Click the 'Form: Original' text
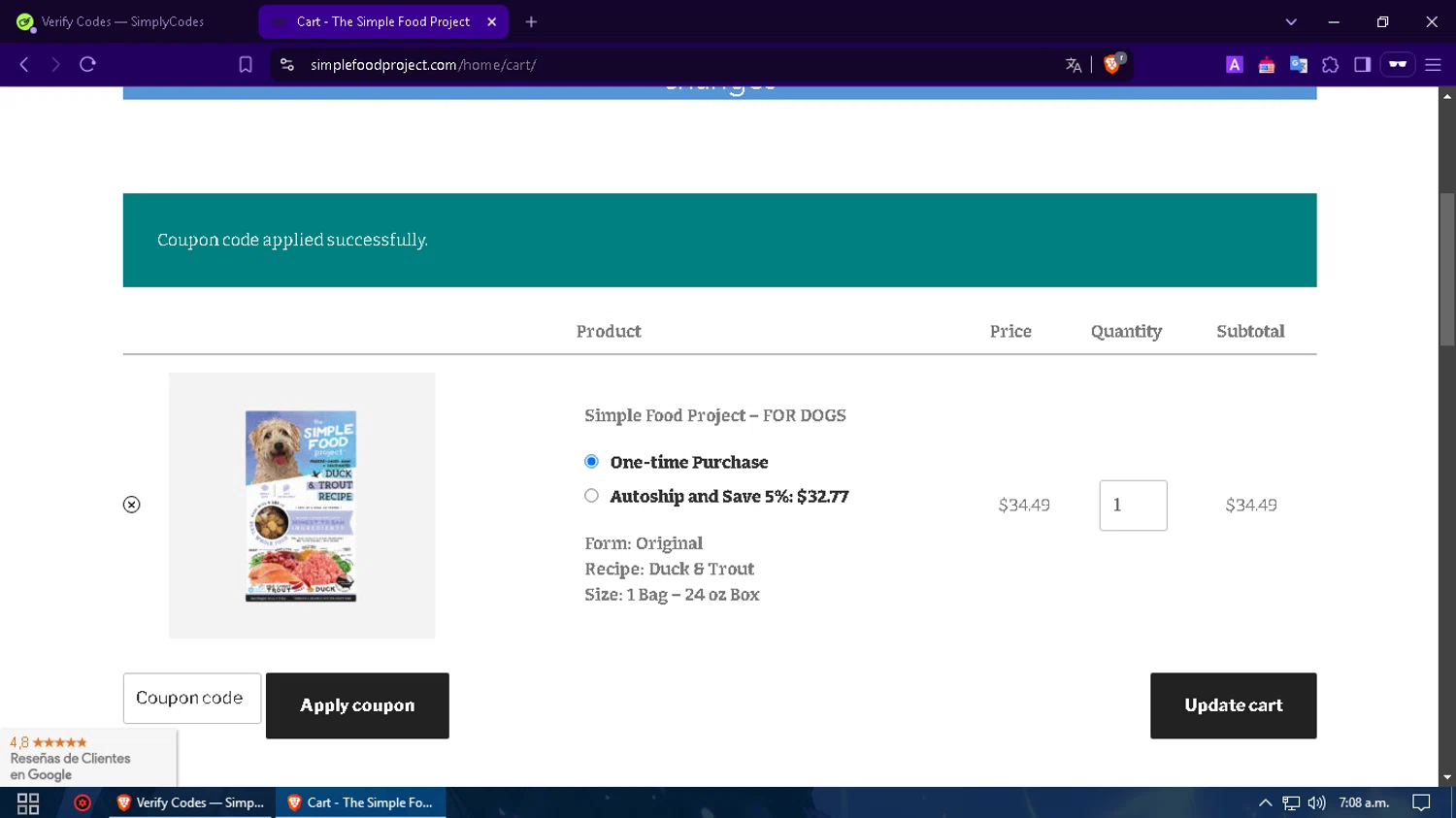1456x818 pixels. click(x=644, y=543)
